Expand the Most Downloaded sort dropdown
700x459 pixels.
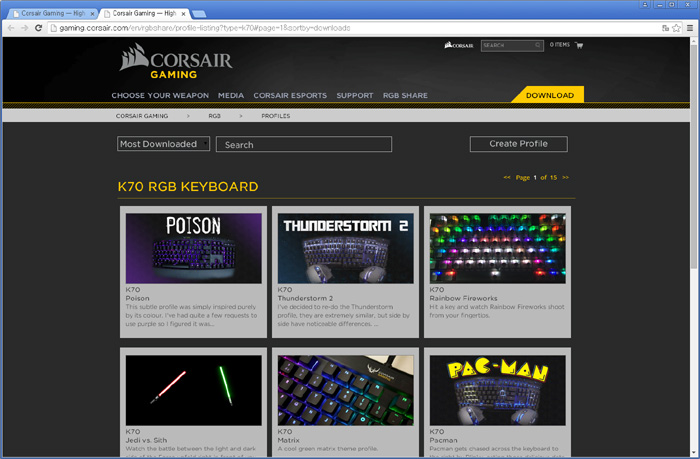pos(163,144)
